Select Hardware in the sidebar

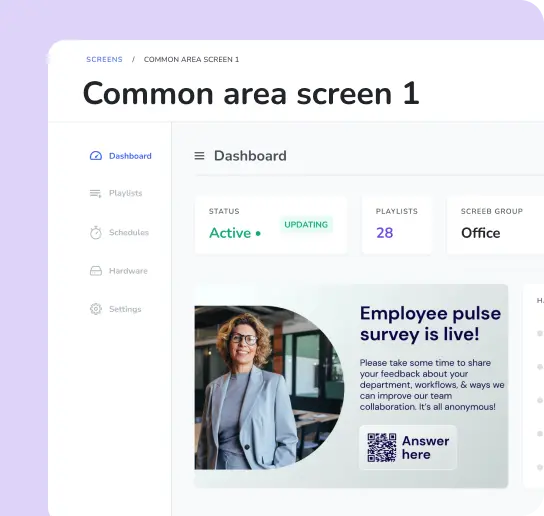click(x=119, y=271)
